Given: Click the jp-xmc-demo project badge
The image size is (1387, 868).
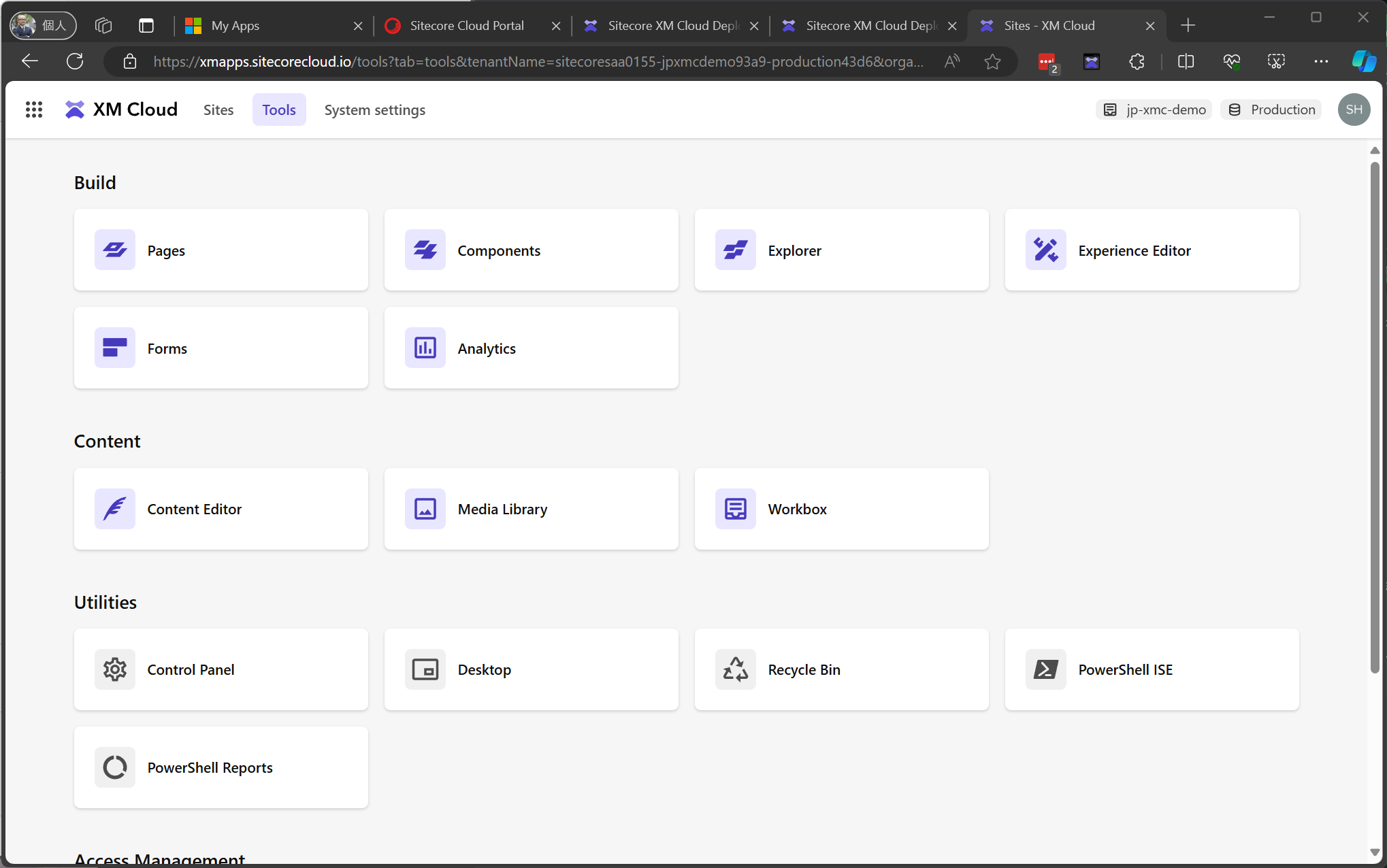Looking at the screenshot, I should point(1154,110).
